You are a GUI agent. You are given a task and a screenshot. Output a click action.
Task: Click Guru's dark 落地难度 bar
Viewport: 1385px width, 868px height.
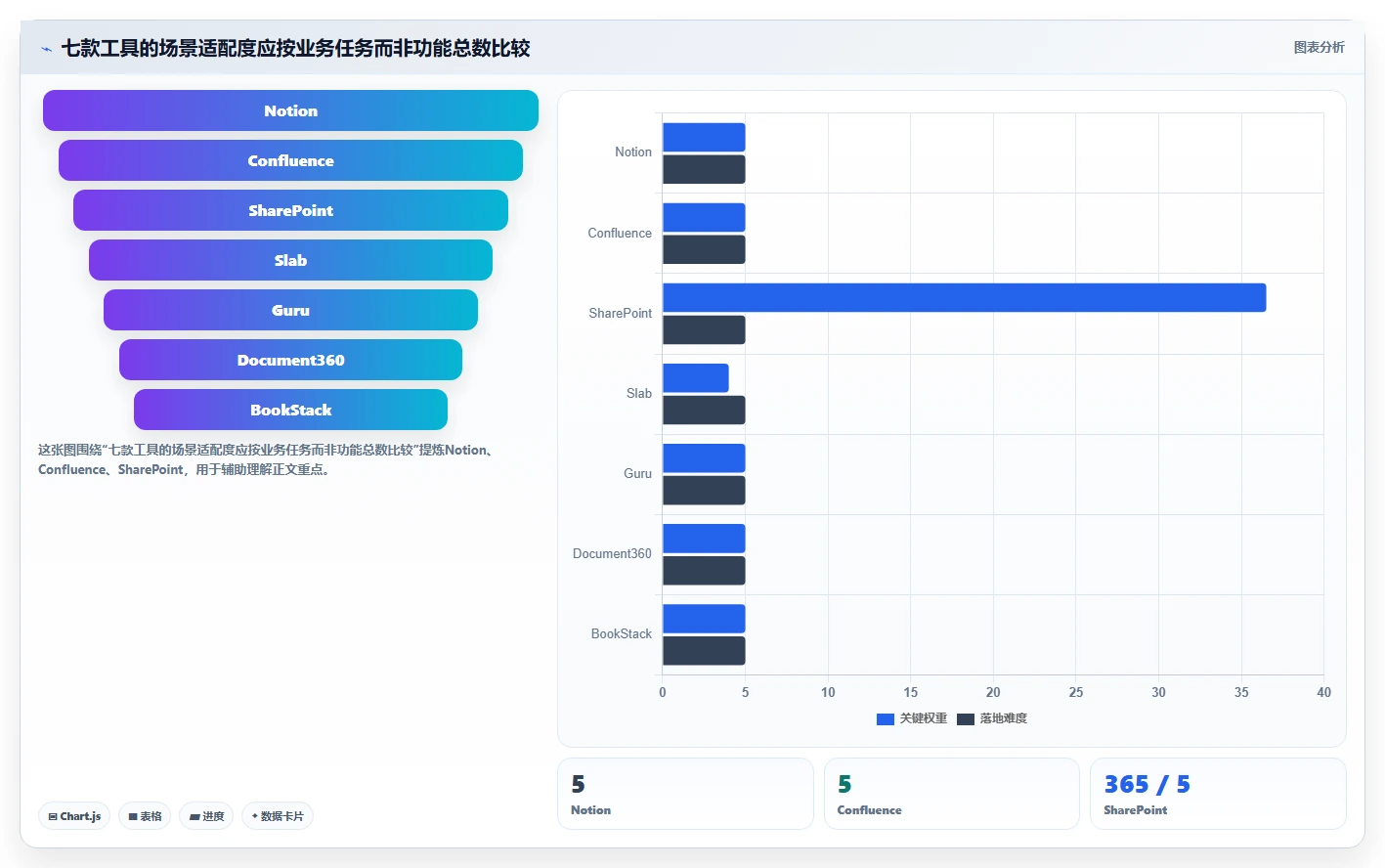click(x=704, y=490)
